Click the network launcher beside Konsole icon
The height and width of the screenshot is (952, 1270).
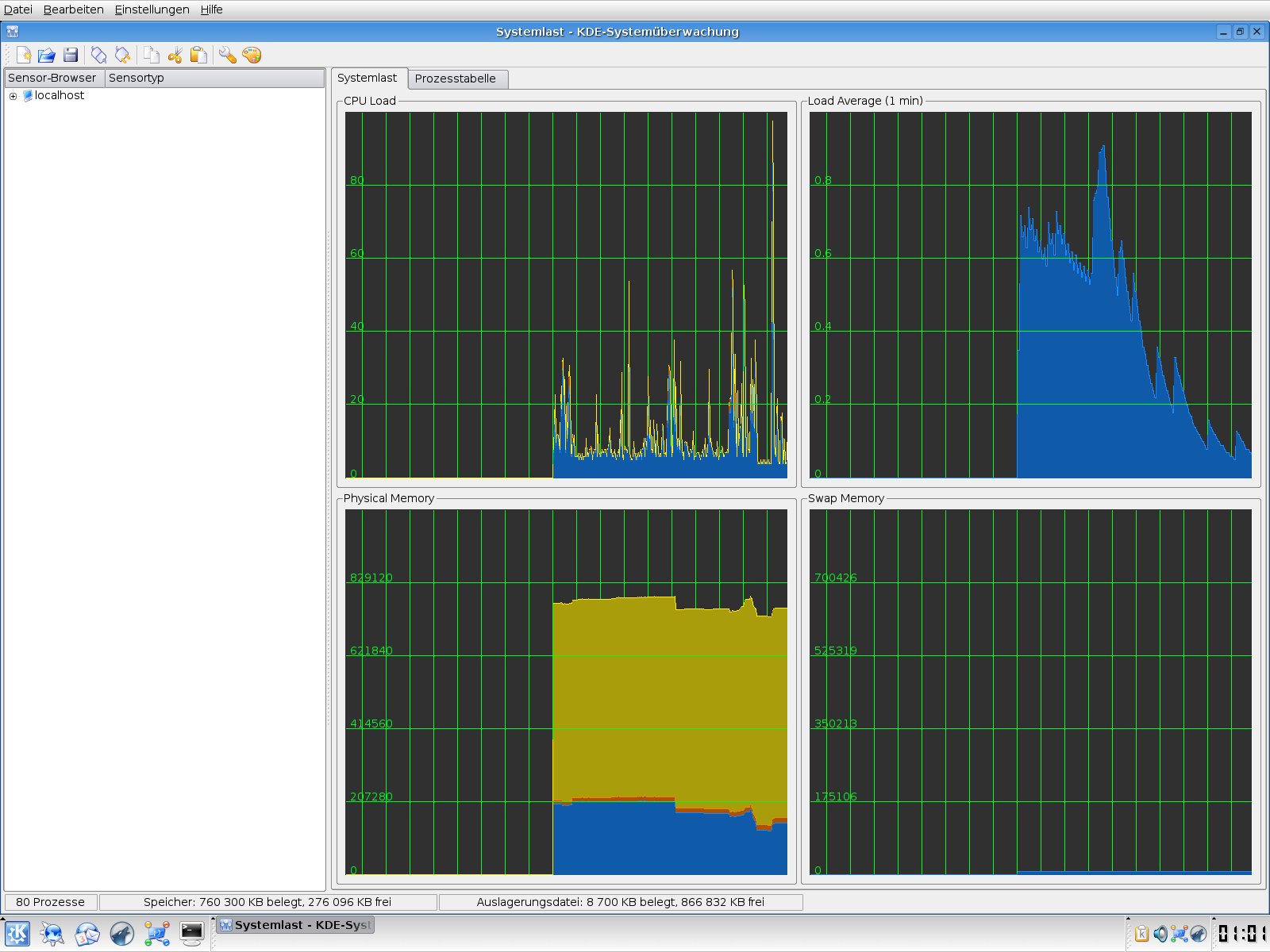tap(157, 934)
